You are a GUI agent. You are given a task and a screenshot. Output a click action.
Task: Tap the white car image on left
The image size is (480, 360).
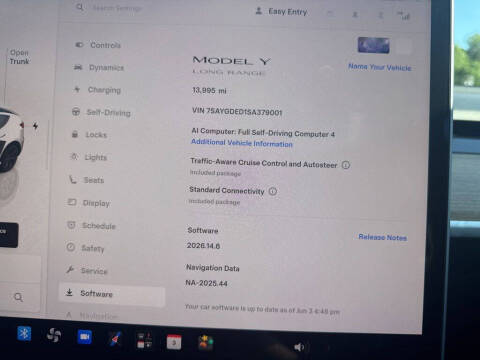tap(11, 140)
